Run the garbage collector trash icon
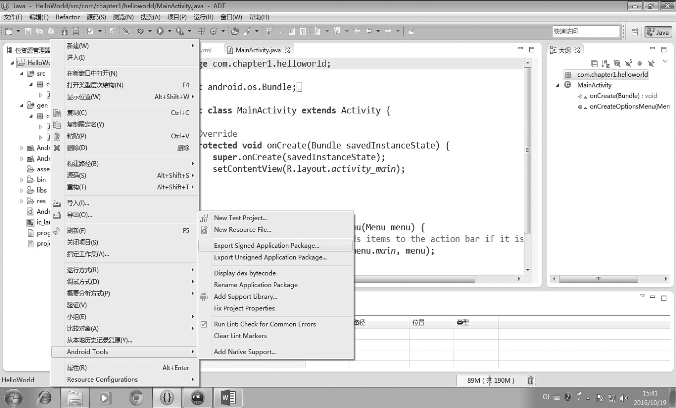Viewport: 676px width, 408px height. tap(530, 380)
